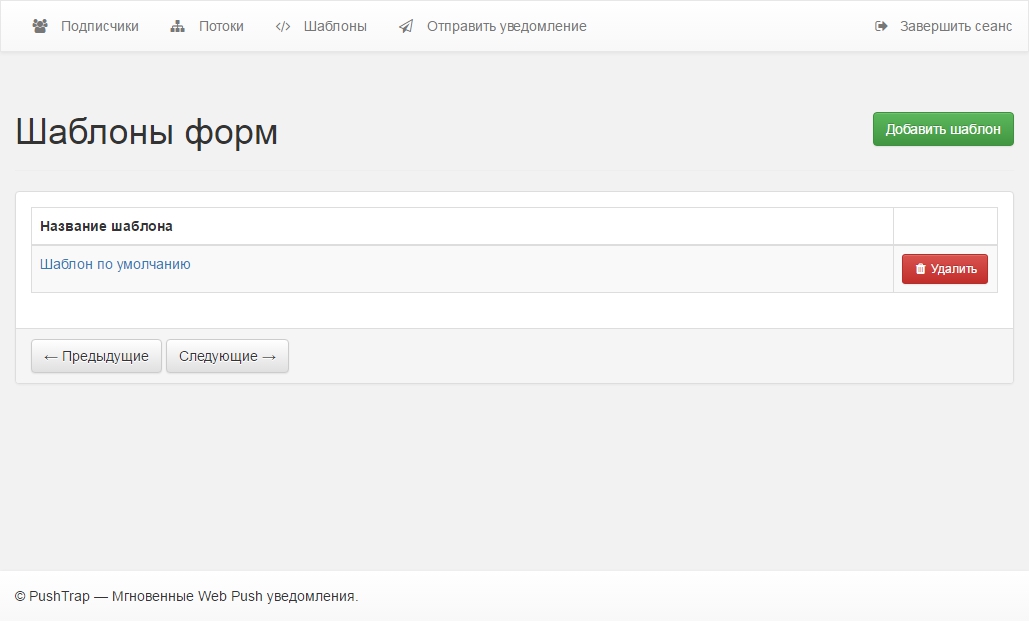
Task: Click the paper plane send icon
Action: [x=405, y=26]
